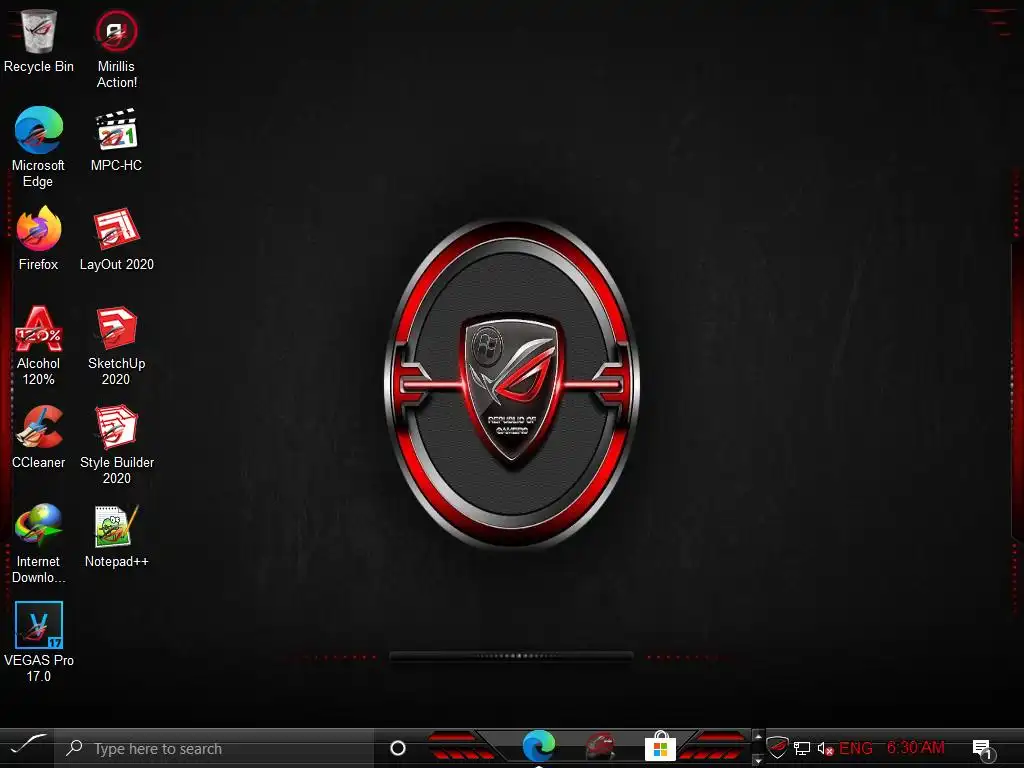
Task: Launch Mirillis Action! from the desktop
Action: (116, 48)
